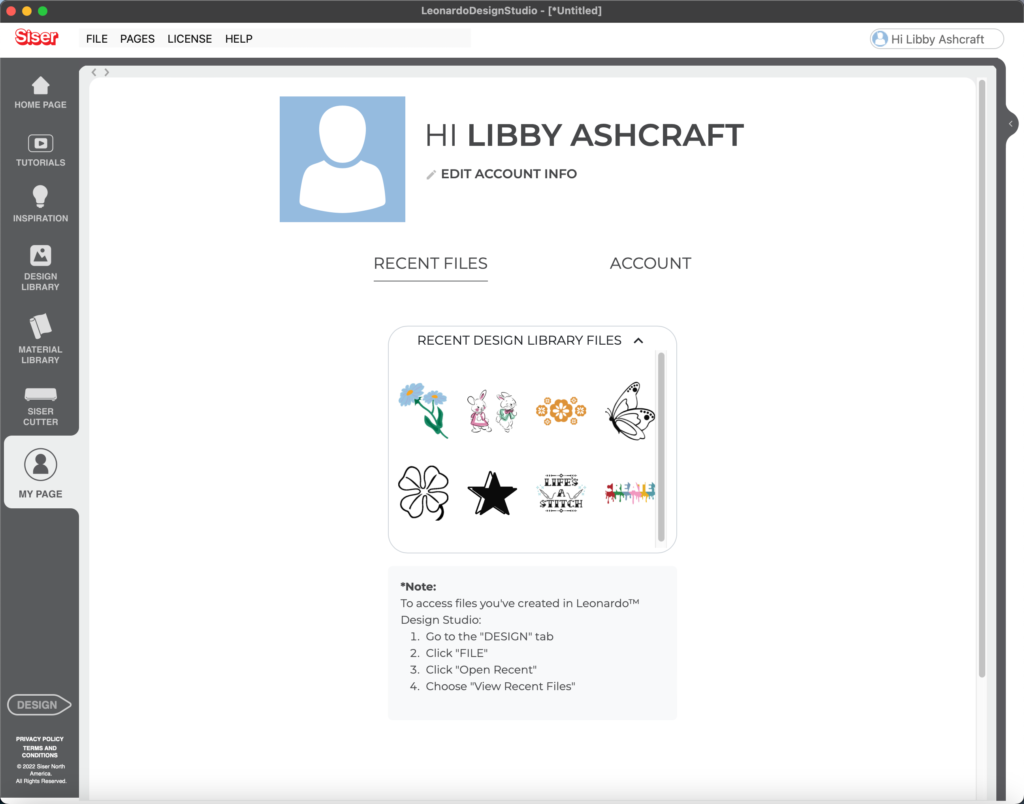This screenshot has height=804, width=1024.
Task: Click the back navigation arrow
Action: click(x=94, y=72)
